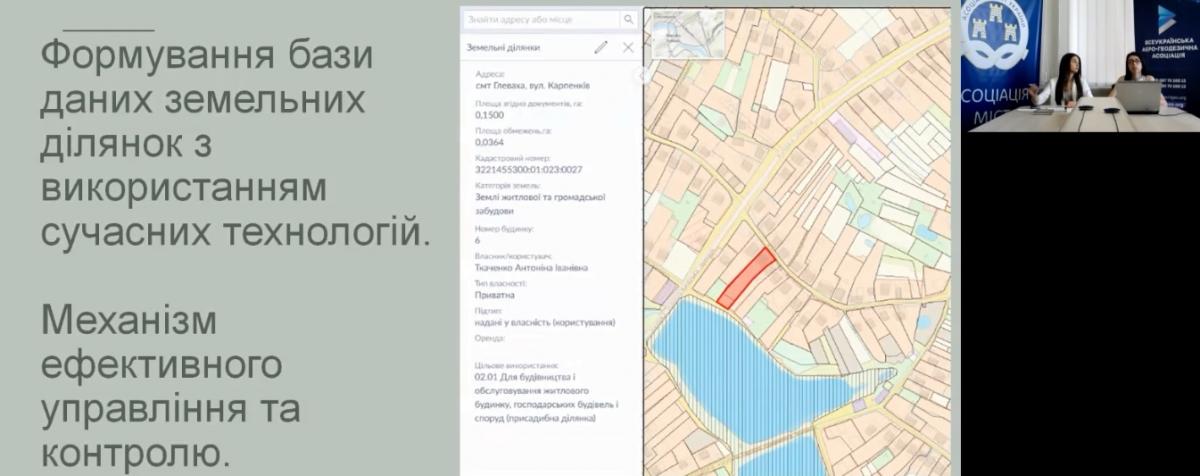Click the Земельні ділянки panel title
The width and height of the screenshot is (1200, 476).
(x=503, y=47)
